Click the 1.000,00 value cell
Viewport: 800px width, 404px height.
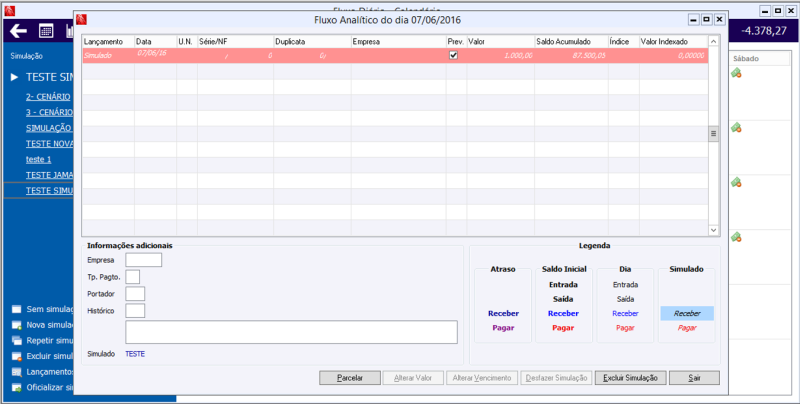point(501,56)
